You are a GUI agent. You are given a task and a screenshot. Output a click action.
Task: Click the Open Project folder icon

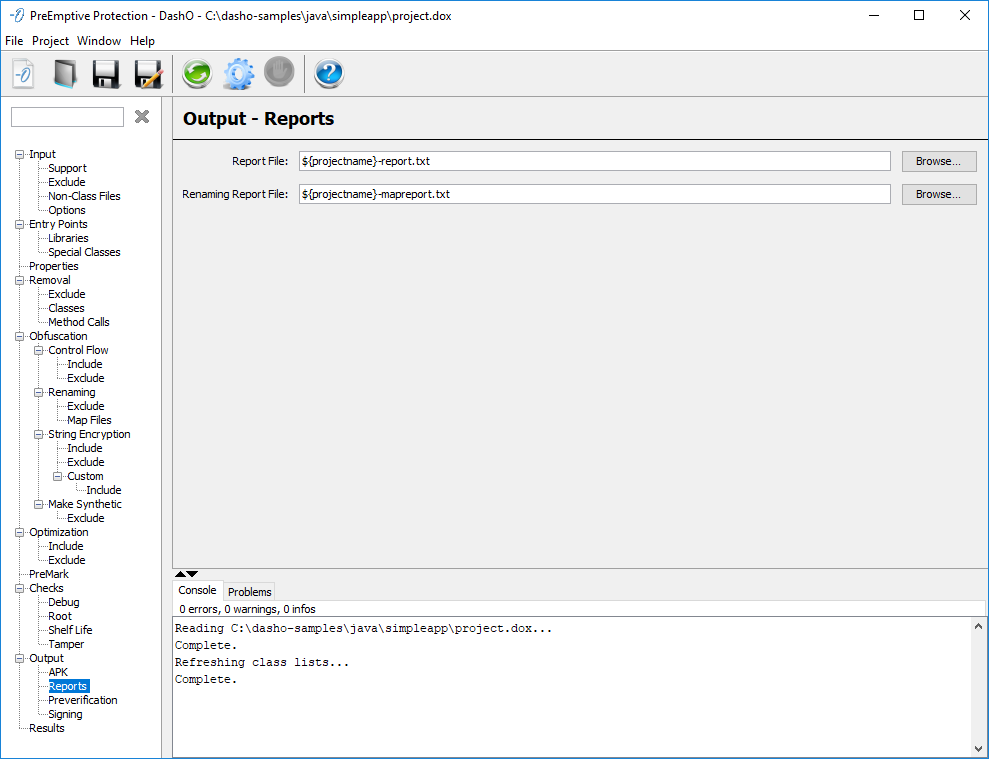[65, 74]
